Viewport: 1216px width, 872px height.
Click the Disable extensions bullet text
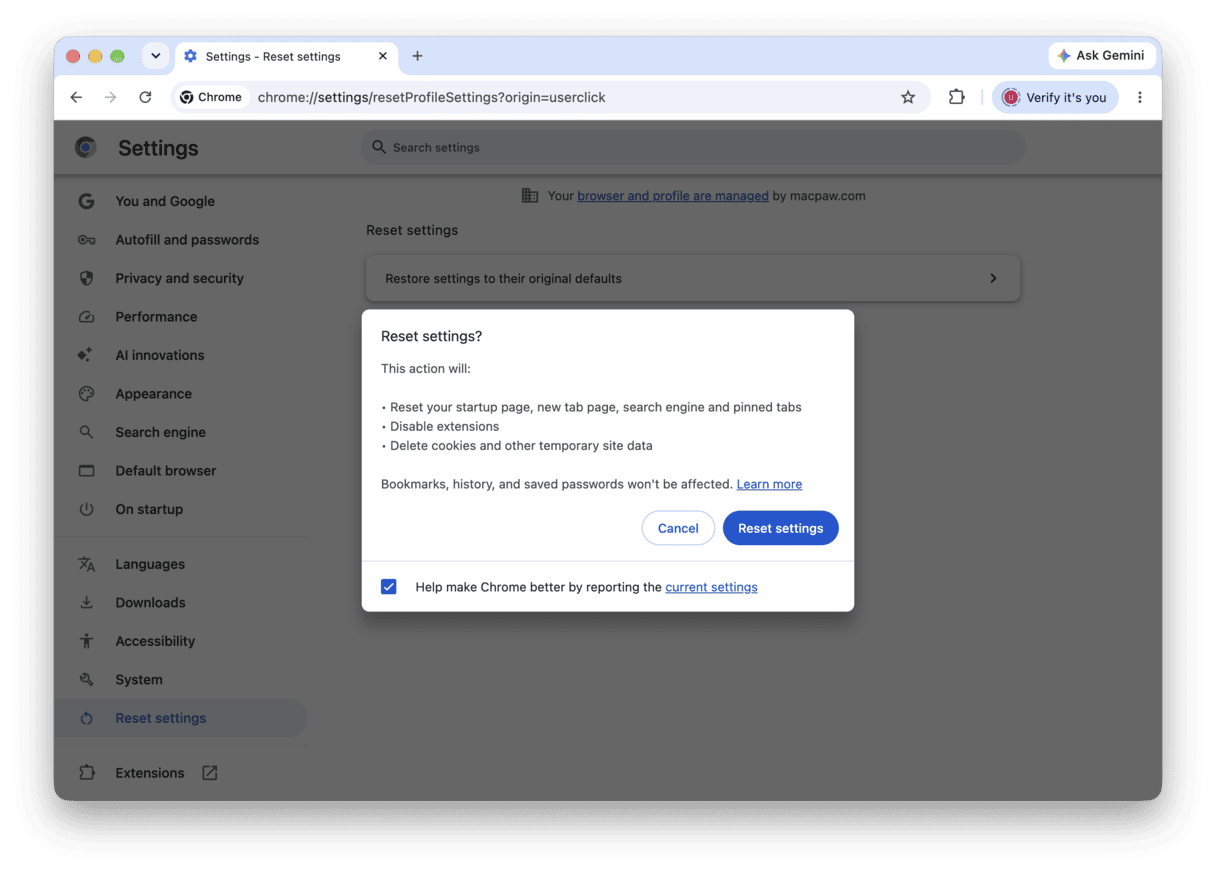445,426
